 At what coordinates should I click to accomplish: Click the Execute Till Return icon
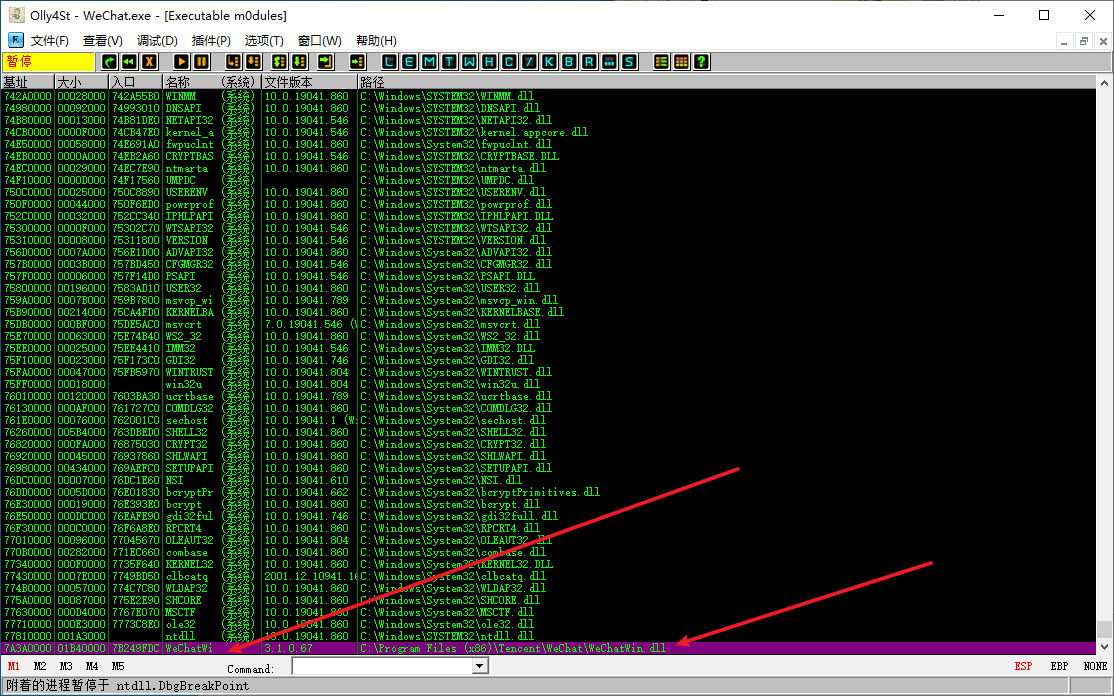(326, 62)
